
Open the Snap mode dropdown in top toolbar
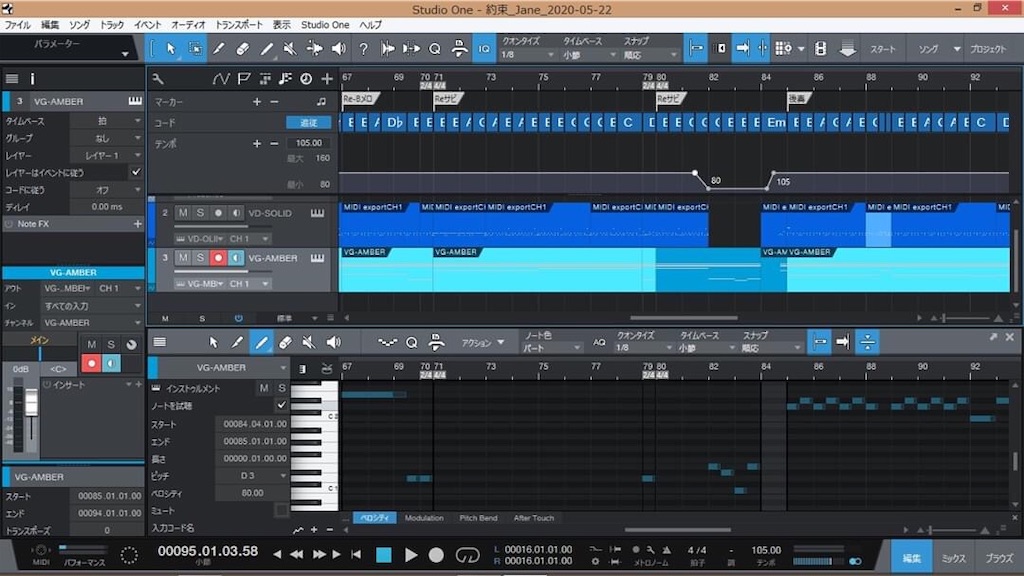(650, 55)
